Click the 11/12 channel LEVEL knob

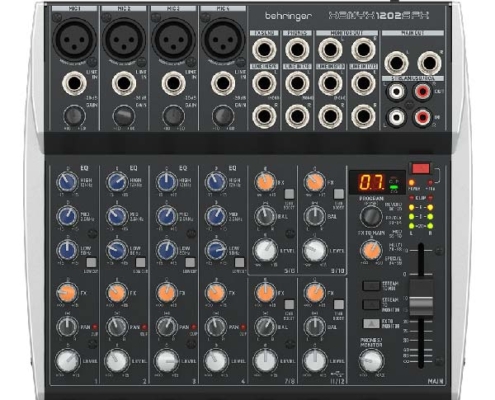[x=315, y=361]
